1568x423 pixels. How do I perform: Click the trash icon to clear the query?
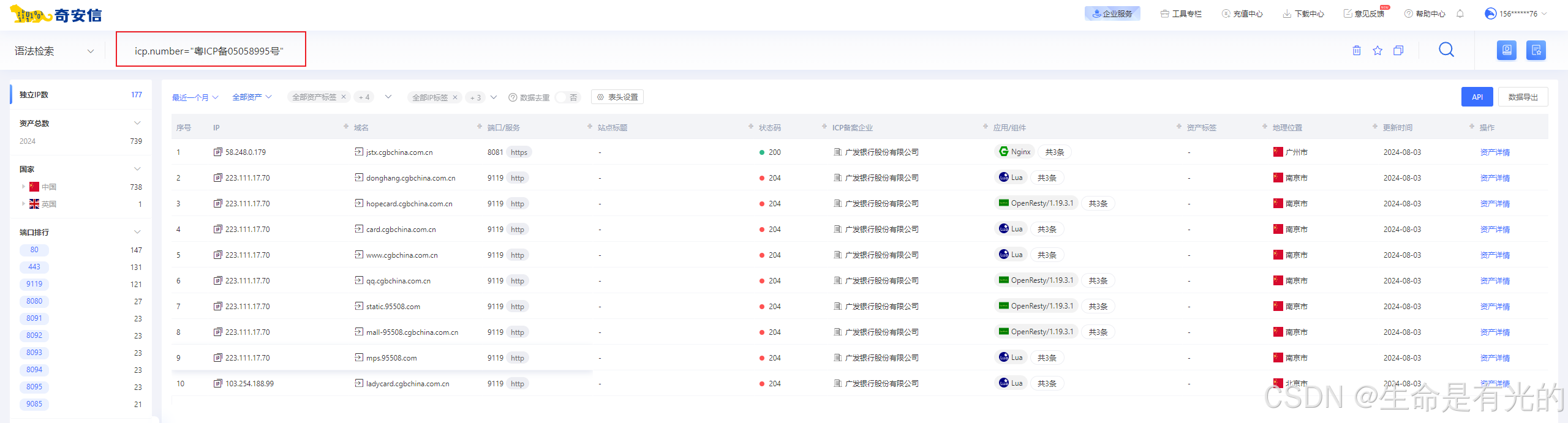(1357, 51)
